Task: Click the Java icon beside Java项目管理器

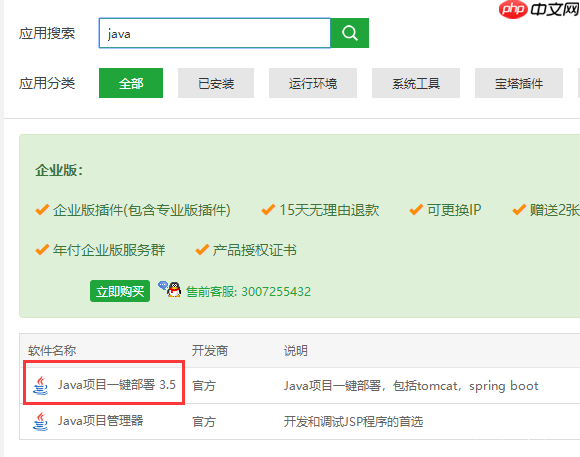Action: pyautogui.click(x=40, y=421)
